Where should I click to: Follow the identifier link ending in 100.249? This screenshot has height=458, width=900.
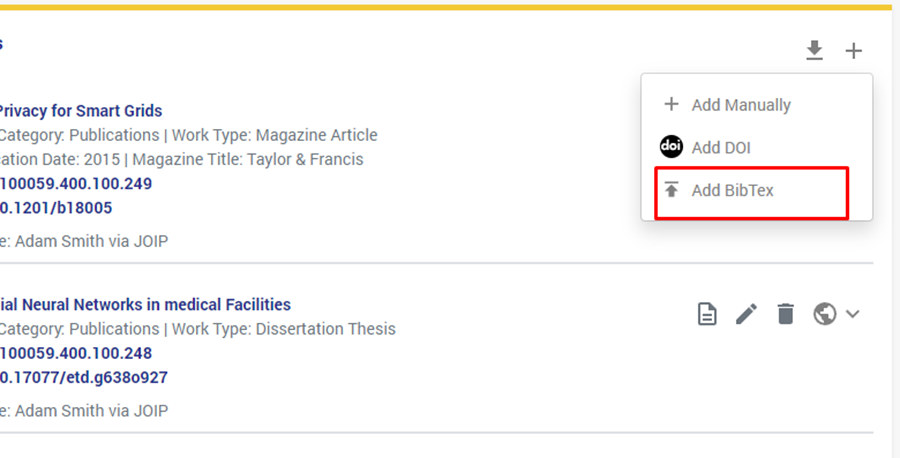click(x=76, y=184)
